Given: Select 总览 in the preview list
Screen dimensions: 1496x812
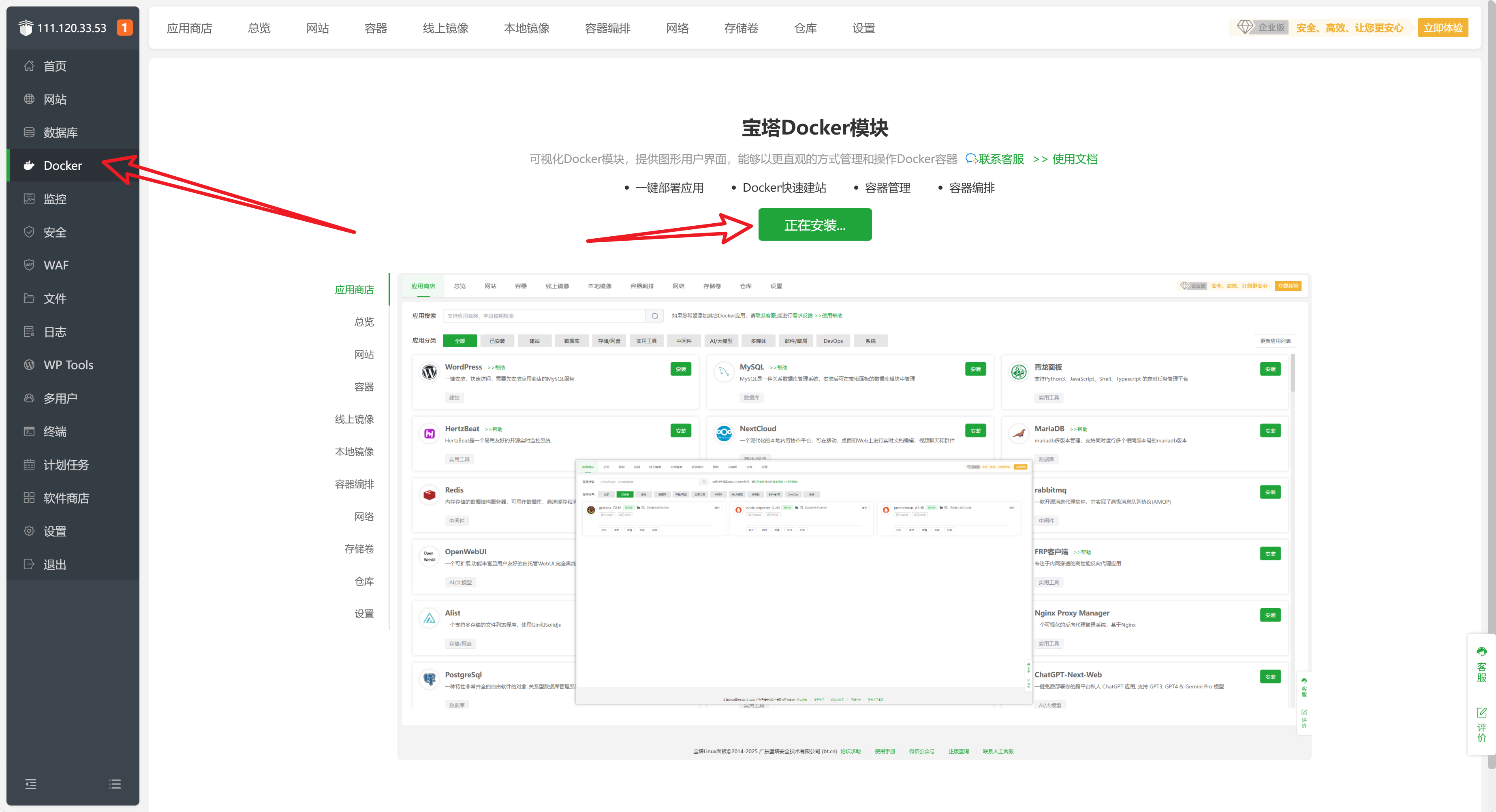Looking at the screenshot, I should coord(364,322).
